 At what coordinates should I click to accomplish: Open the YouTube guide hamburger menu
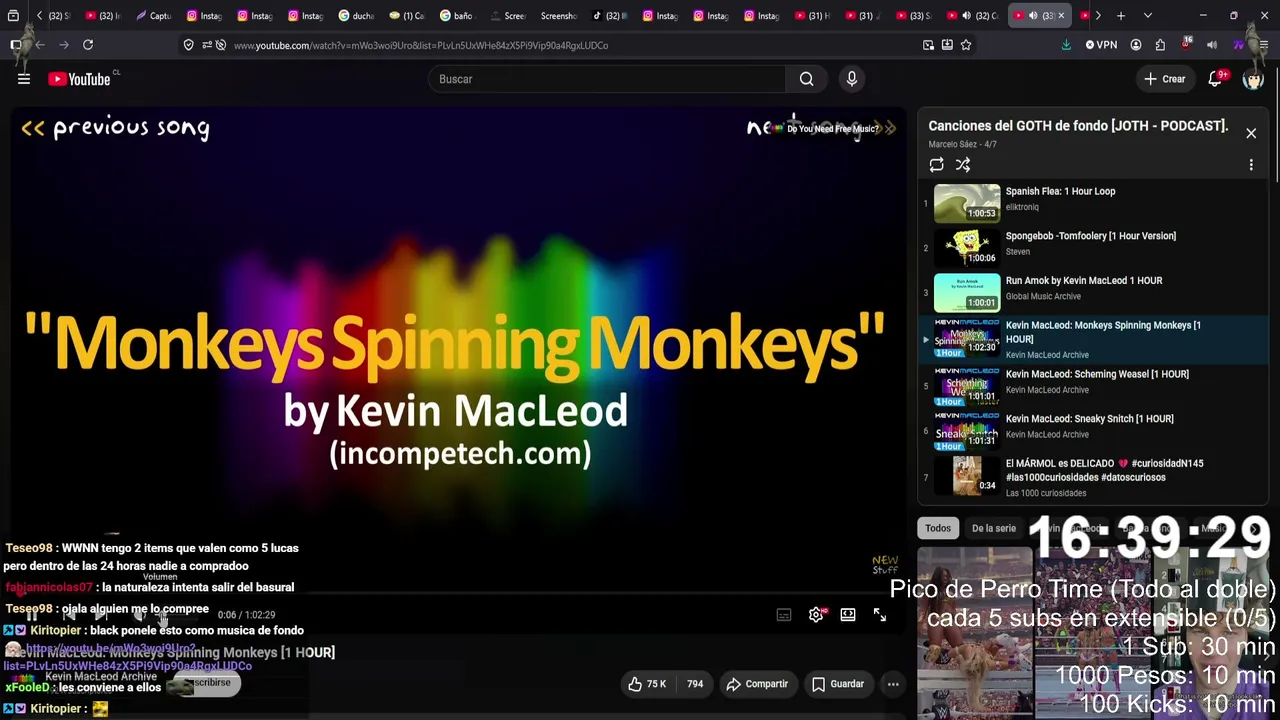point(24,79)
